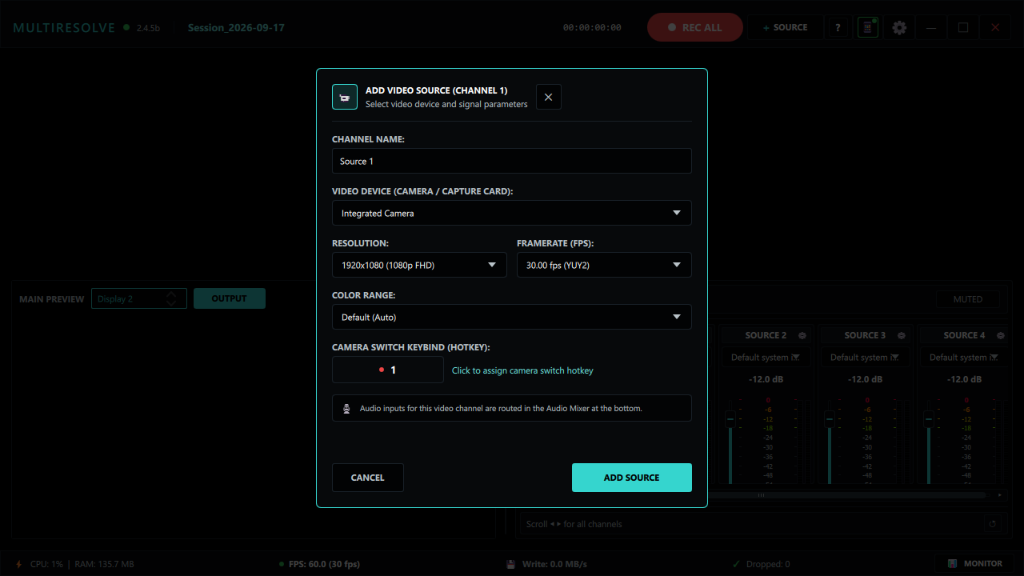Click the 00:00:00:00 timecode display

point(592,27)
